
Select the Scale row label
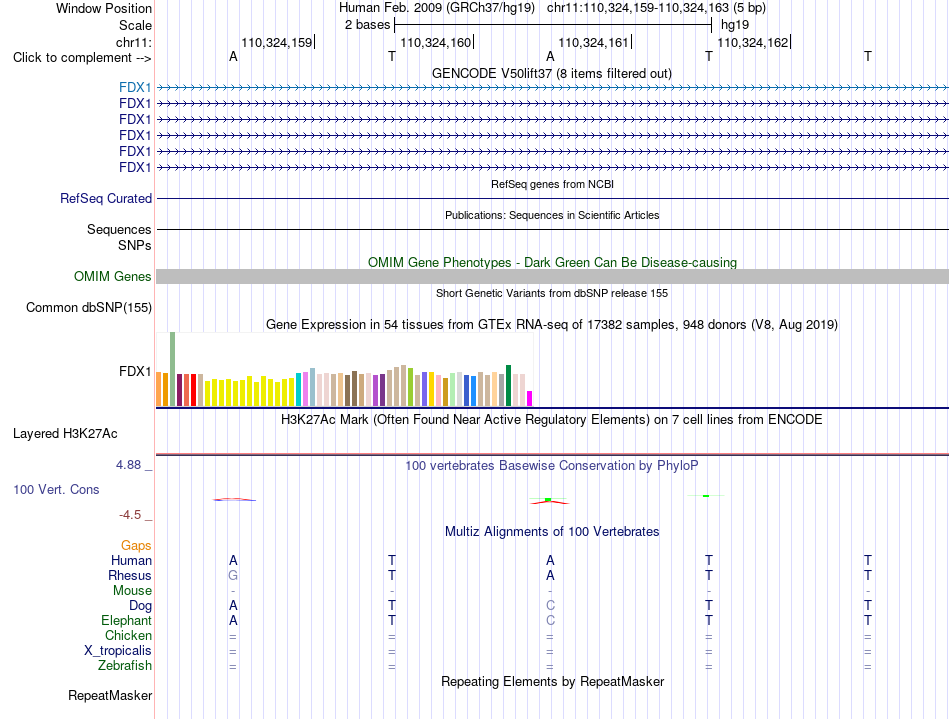pos(135,25)
